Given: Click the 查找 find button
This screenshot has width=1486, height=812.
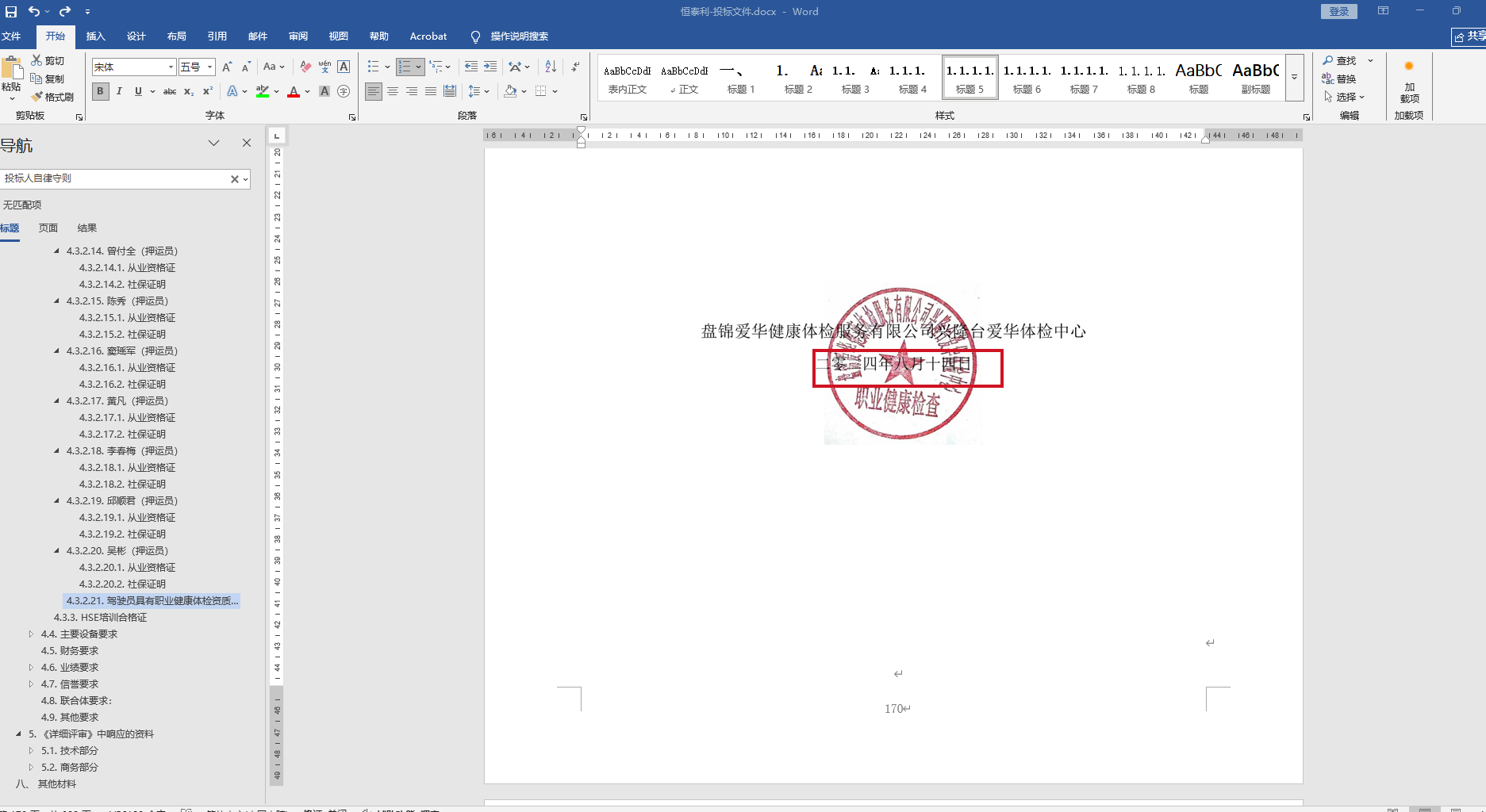Looking at the screenshot, I should (x=1340, y=60).
